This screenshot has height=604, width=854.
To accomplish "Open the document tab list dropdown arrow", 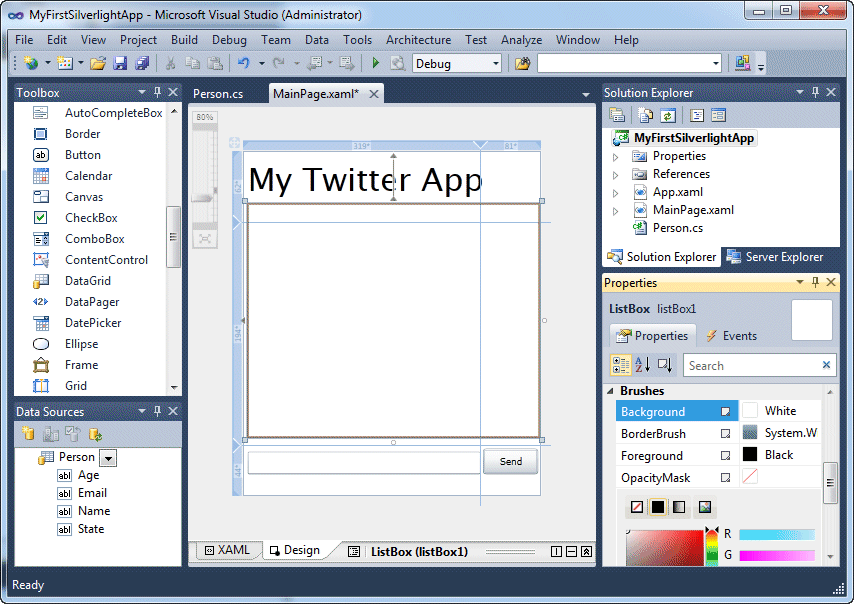I will click(x=586, y=95).
